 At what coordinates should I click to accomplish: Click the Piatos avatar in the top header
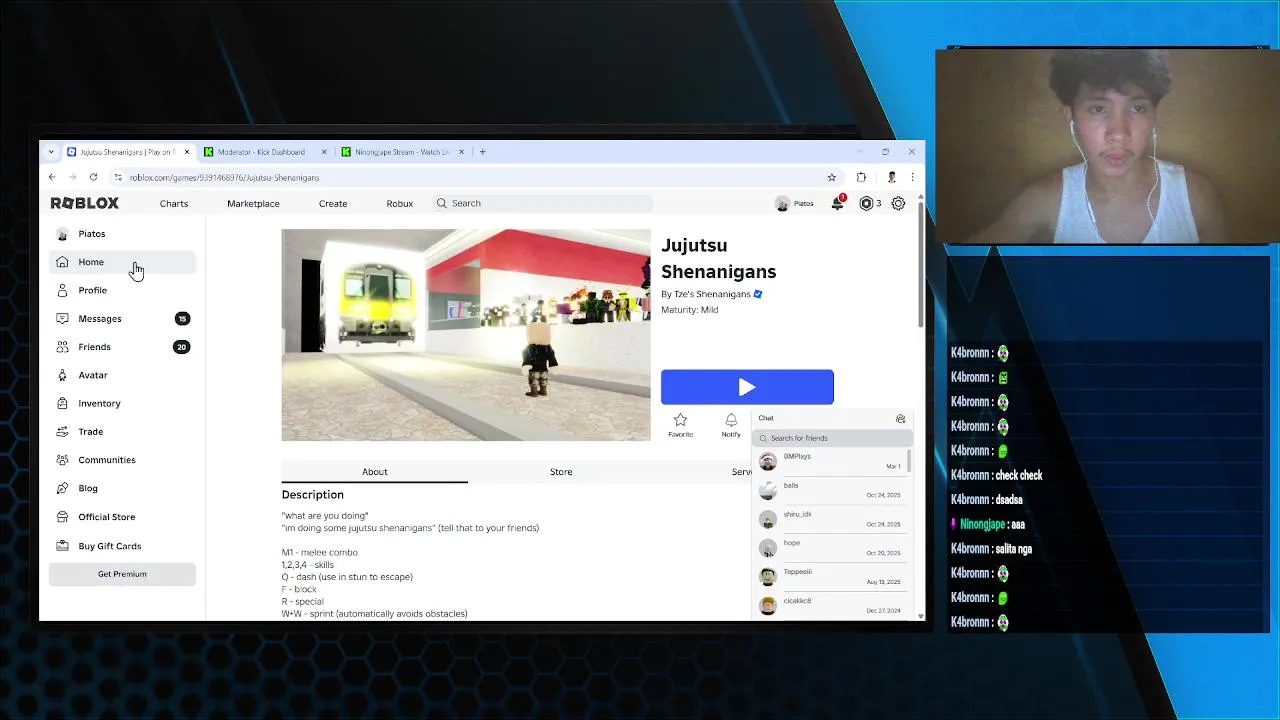782,204
